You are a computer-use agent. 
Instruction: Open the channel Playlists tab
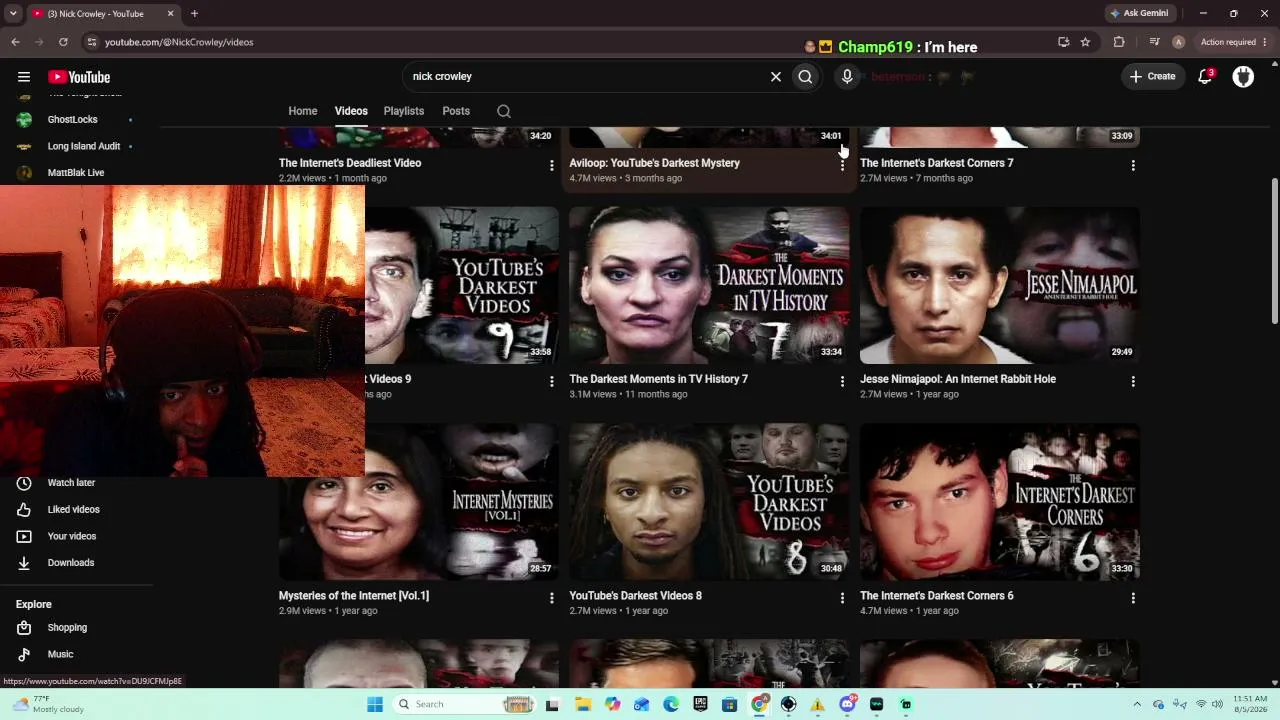click(404, 111)
